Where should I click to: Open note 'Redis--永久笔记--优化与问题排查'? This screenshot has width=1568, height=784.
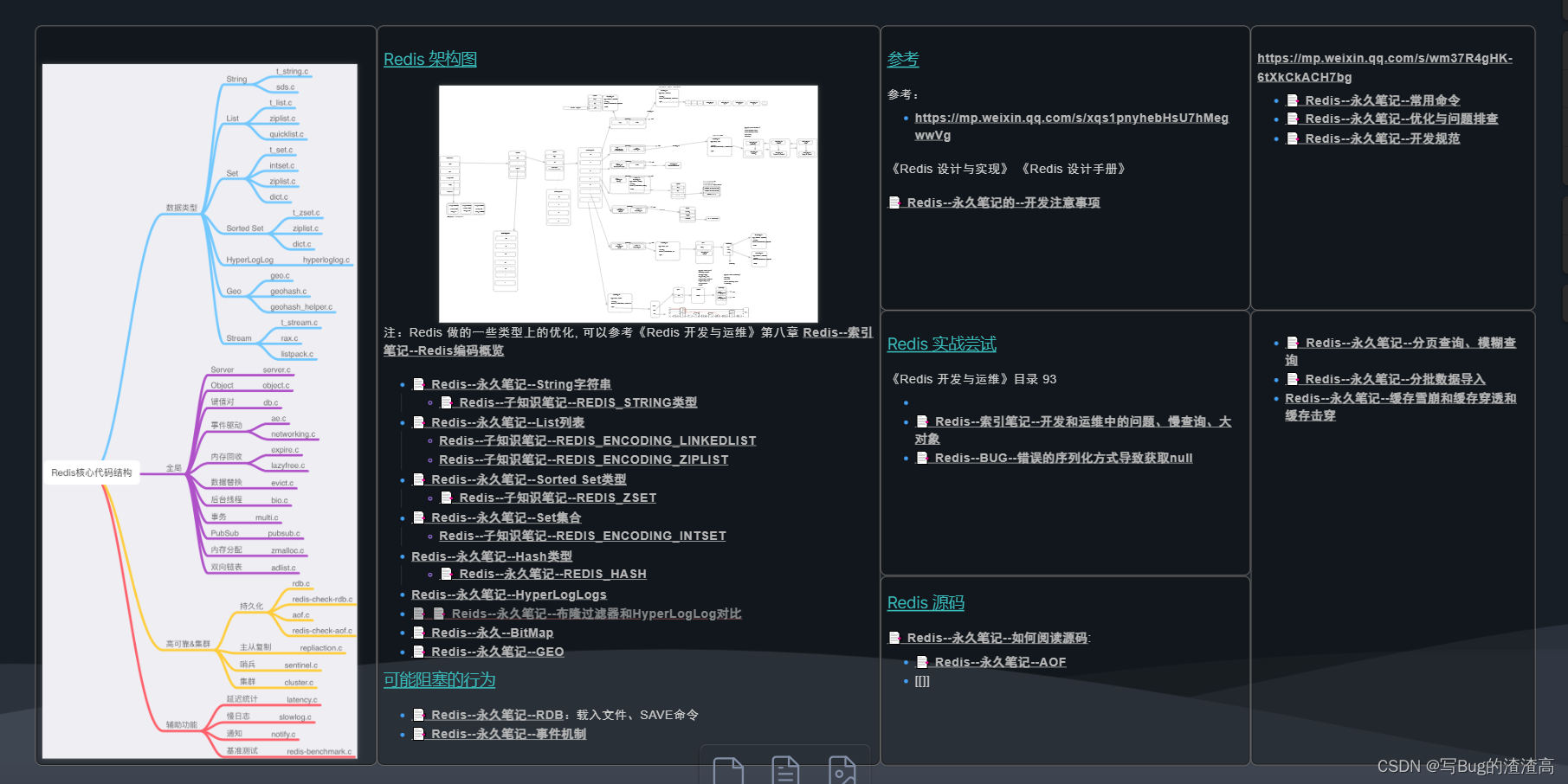click(x=1402, y=119)
